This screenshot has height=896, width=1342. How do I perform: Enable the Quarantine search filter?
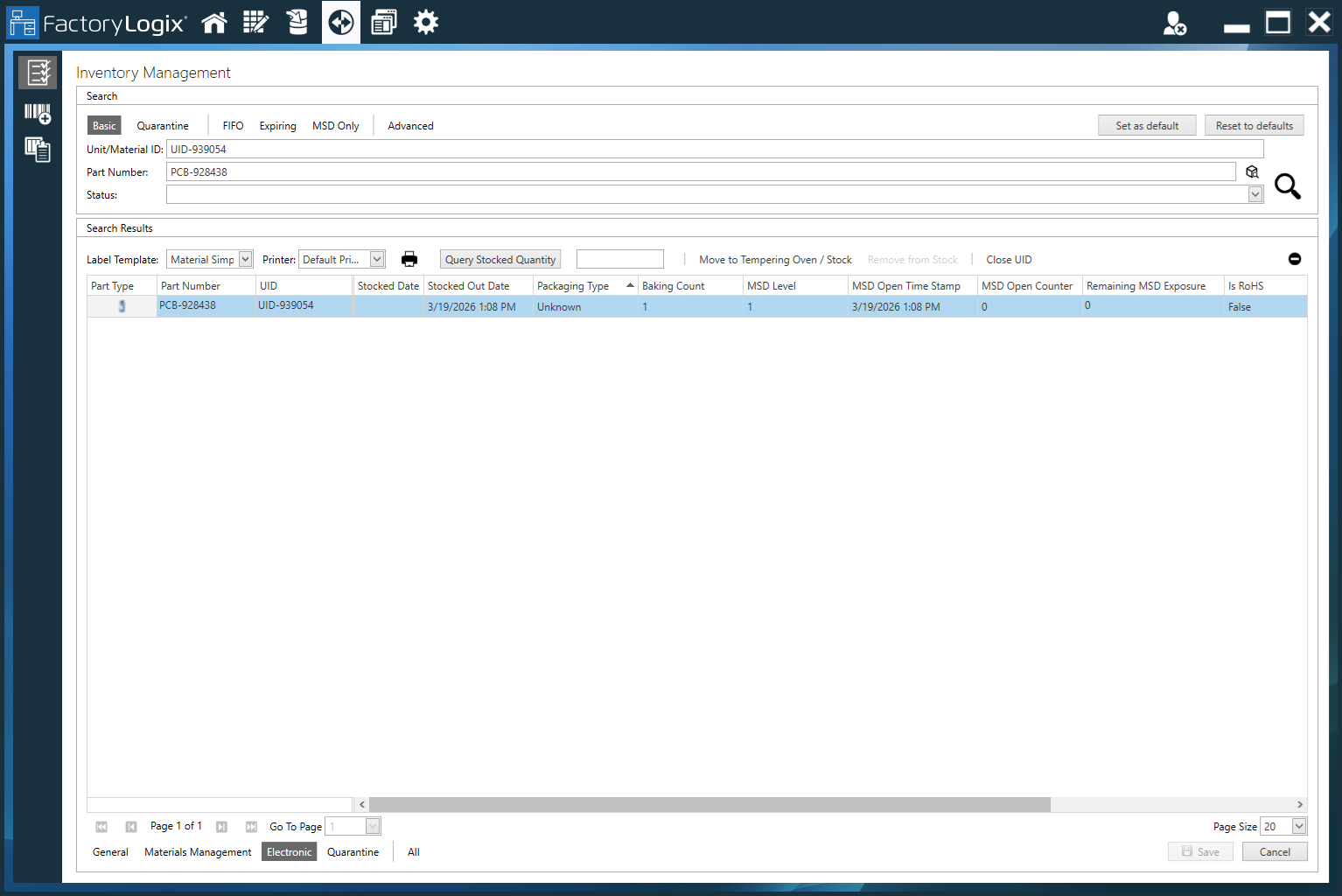click(x=163, y=125)
